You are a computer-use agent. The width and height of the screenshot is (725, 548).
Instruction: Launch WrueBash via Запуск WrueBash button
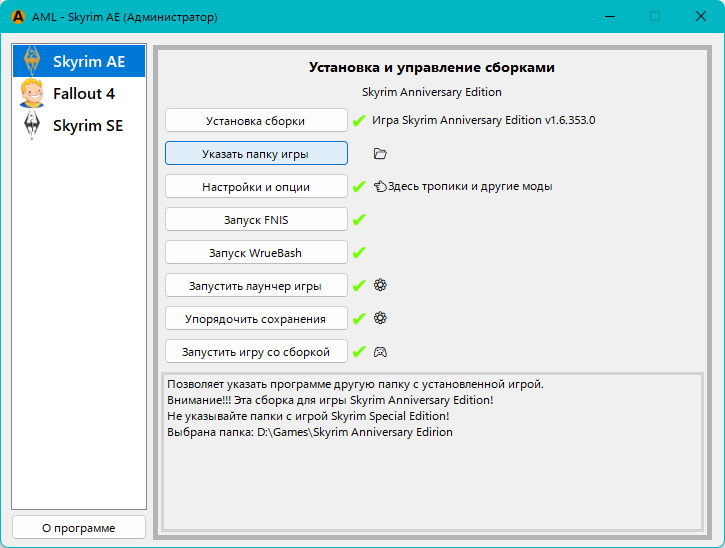point(256,253)
